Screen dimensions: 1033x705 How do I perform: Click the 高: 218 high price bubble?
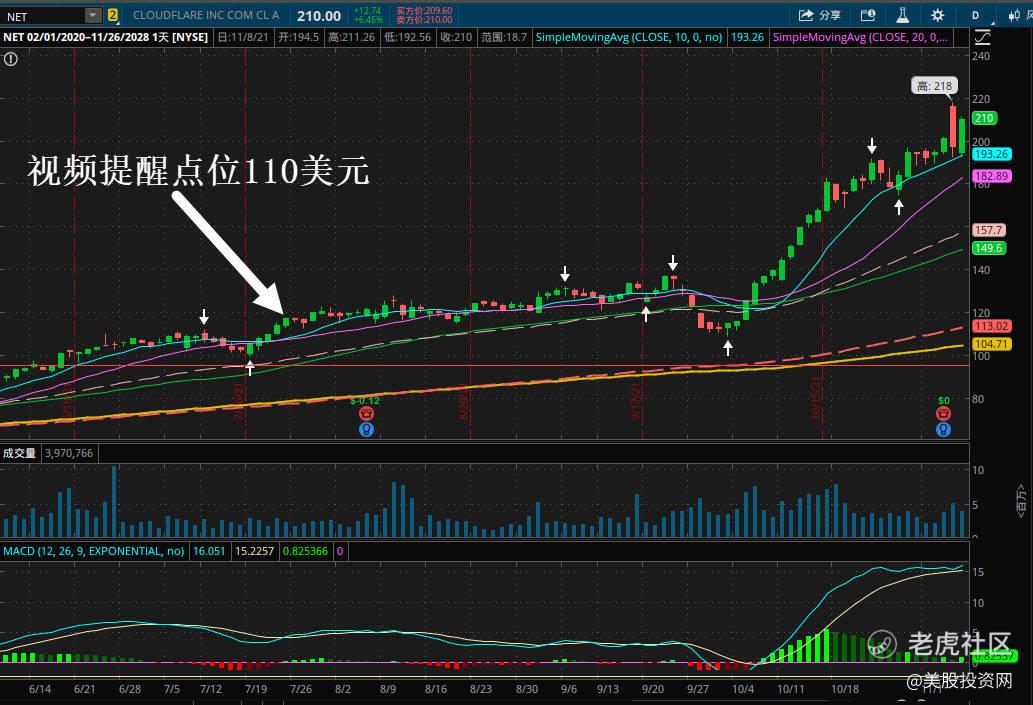[x=935, y=86]
